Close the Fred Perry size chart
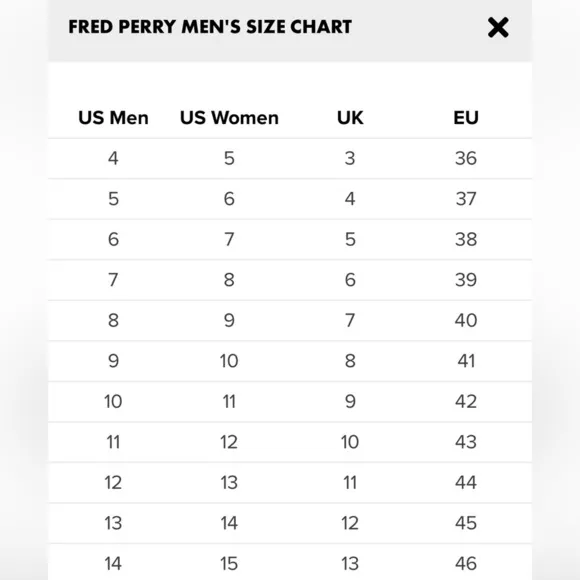This screenshot has width=580, height=580. (x=498, y=27)
